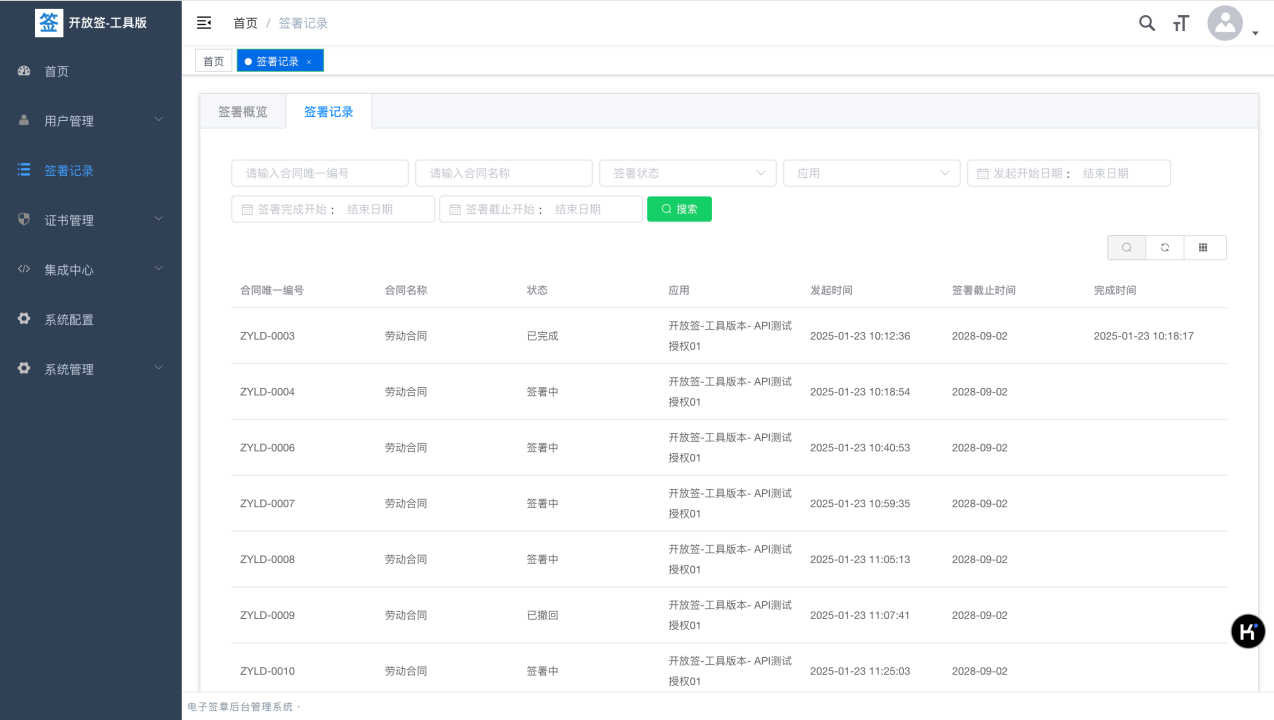
Task: Collapse the sidebar with hamburger icon
Action: pyautogui.click(x=204, y=22)
